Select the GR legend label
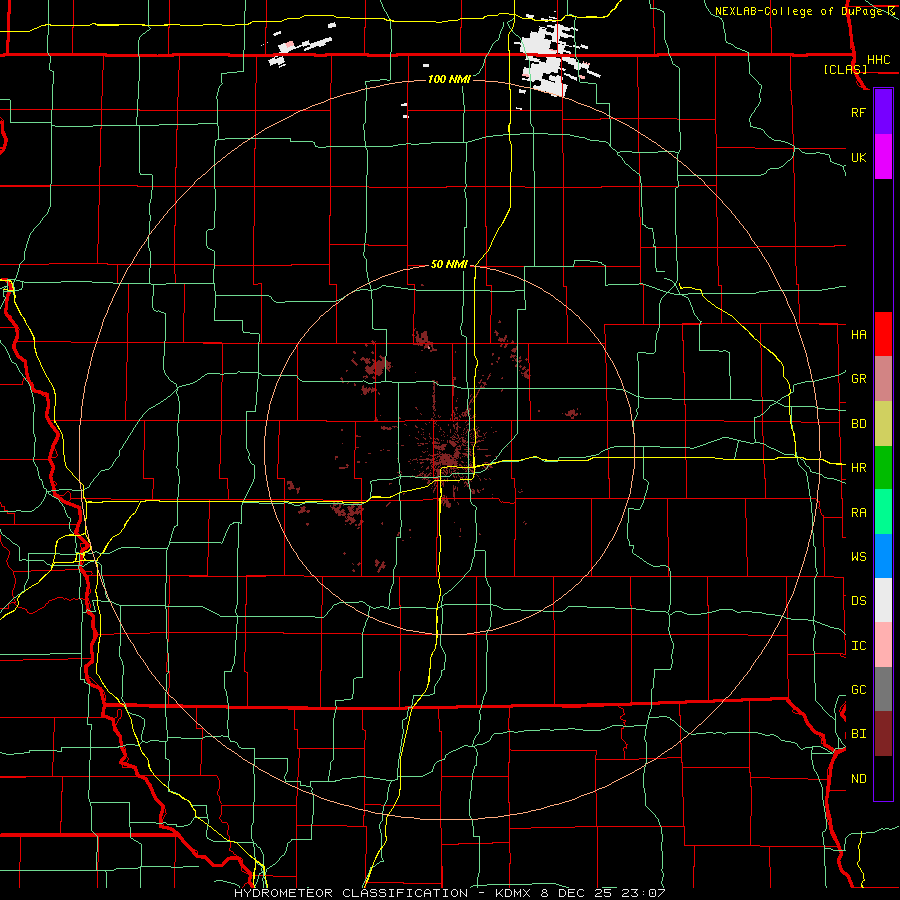Image resolution: width=900 pixels, height=900 pixels. point(858,379)
